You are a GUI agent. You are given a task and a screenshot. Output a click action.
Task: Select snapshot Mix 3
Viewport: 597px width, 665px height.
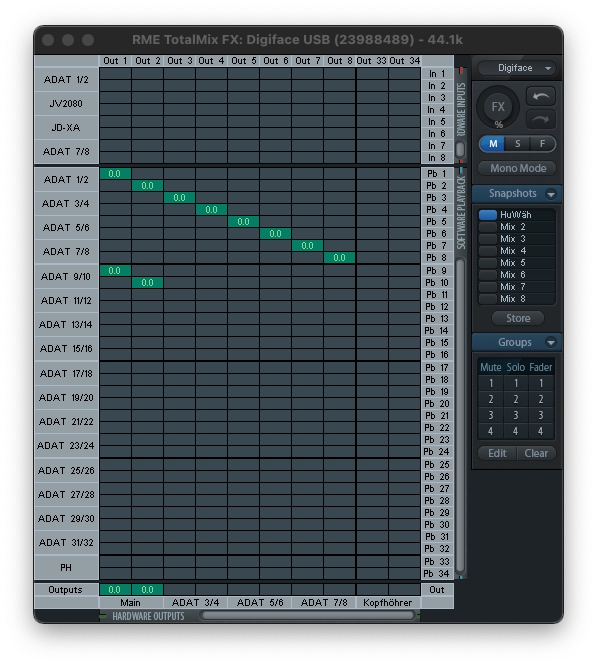[x=516, y=239]
